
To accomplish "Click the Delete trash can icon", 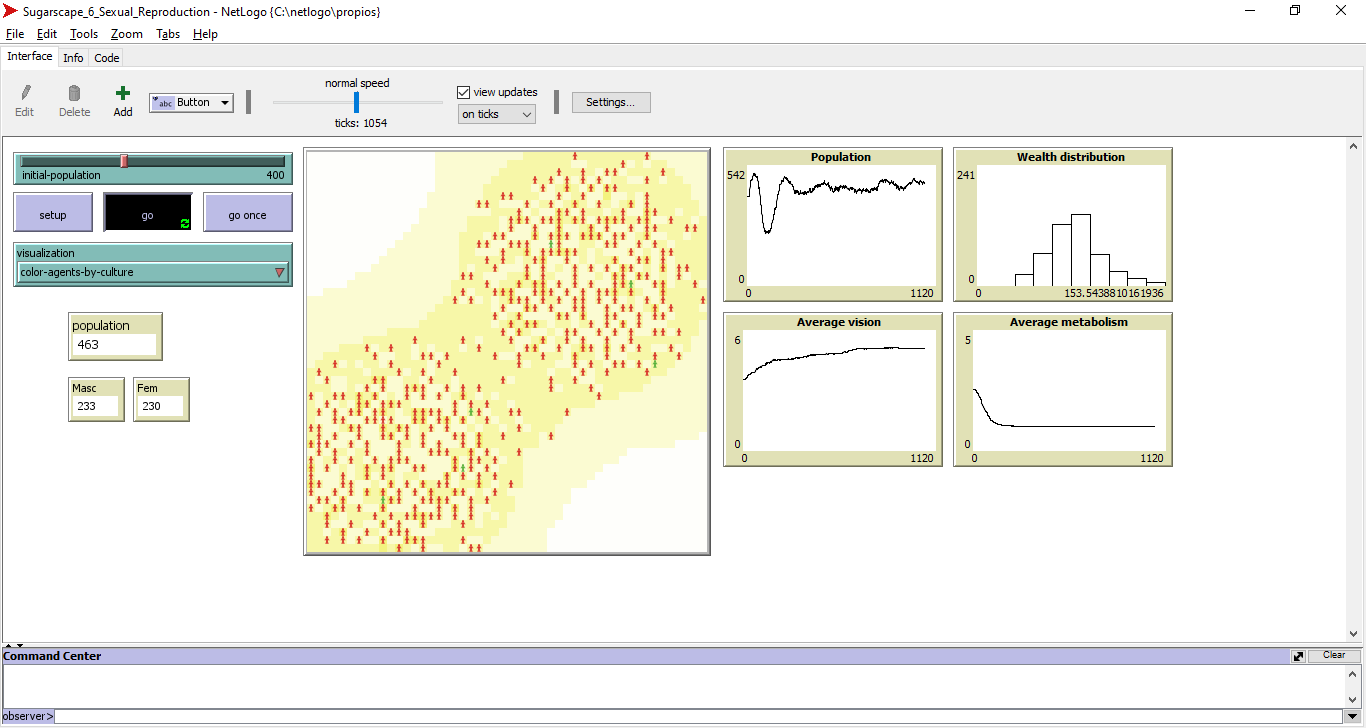I will tap(74, 93).
